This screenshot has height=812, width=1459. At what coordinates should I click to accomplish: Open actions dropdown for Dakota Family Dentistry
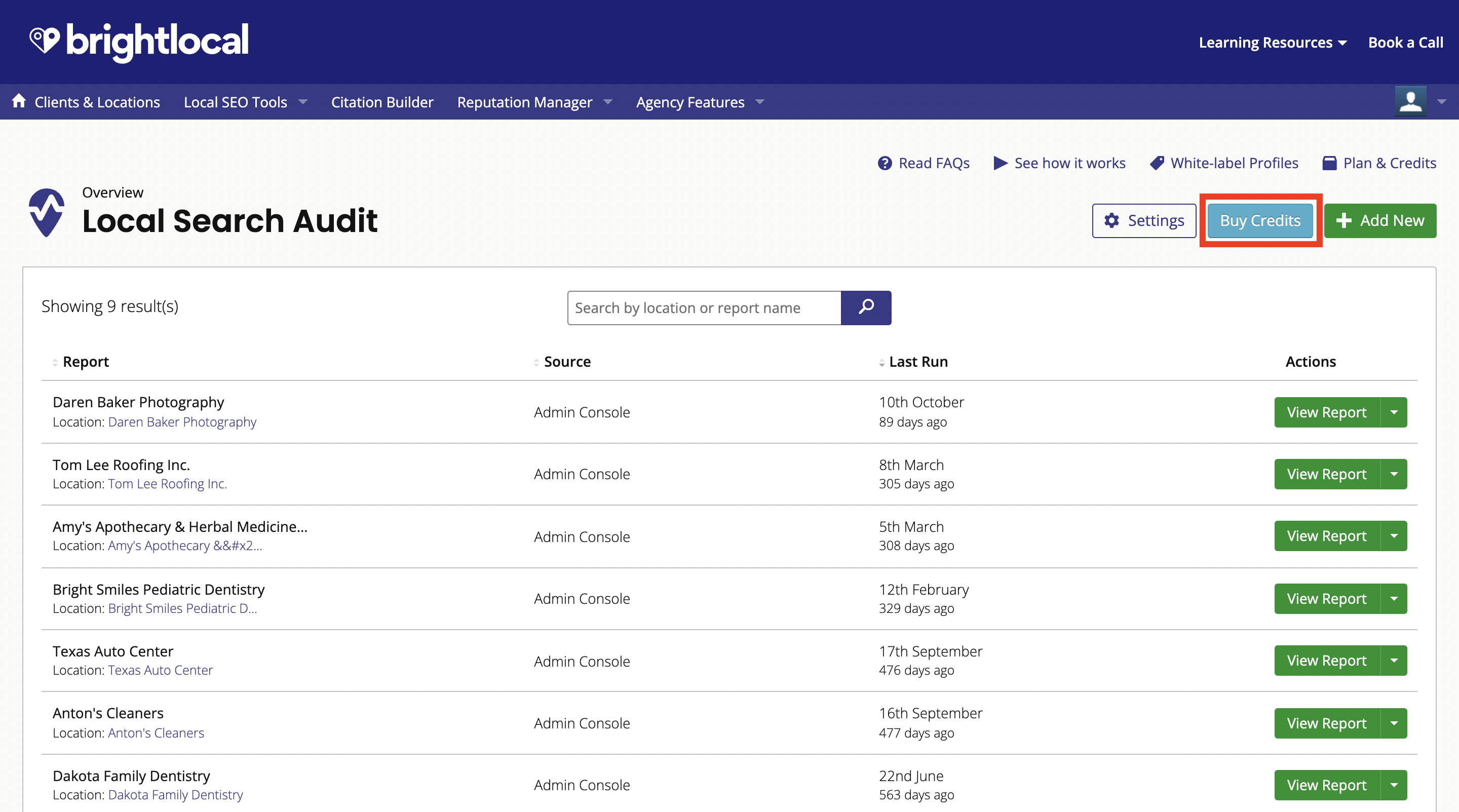[1394, 785]
